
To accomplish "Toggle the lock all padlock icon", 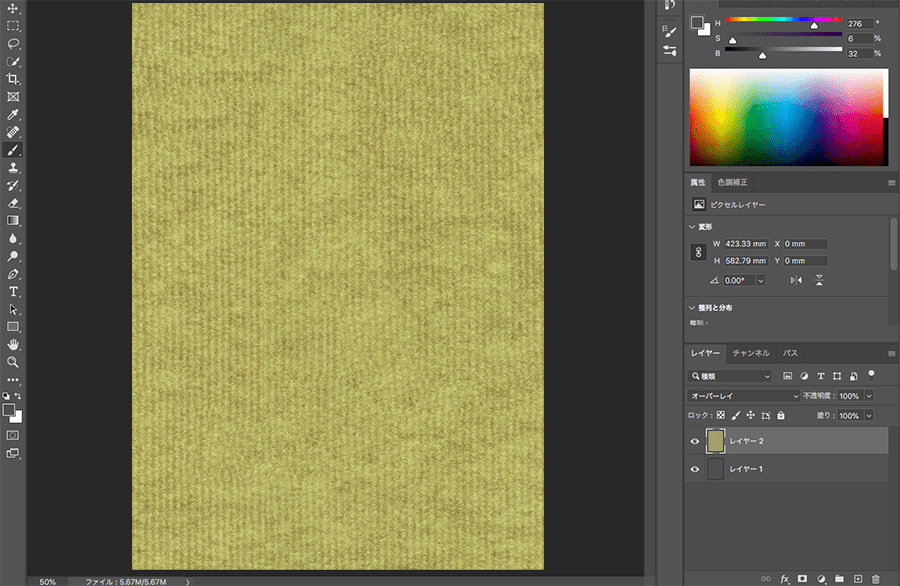I will click(781, 415).
